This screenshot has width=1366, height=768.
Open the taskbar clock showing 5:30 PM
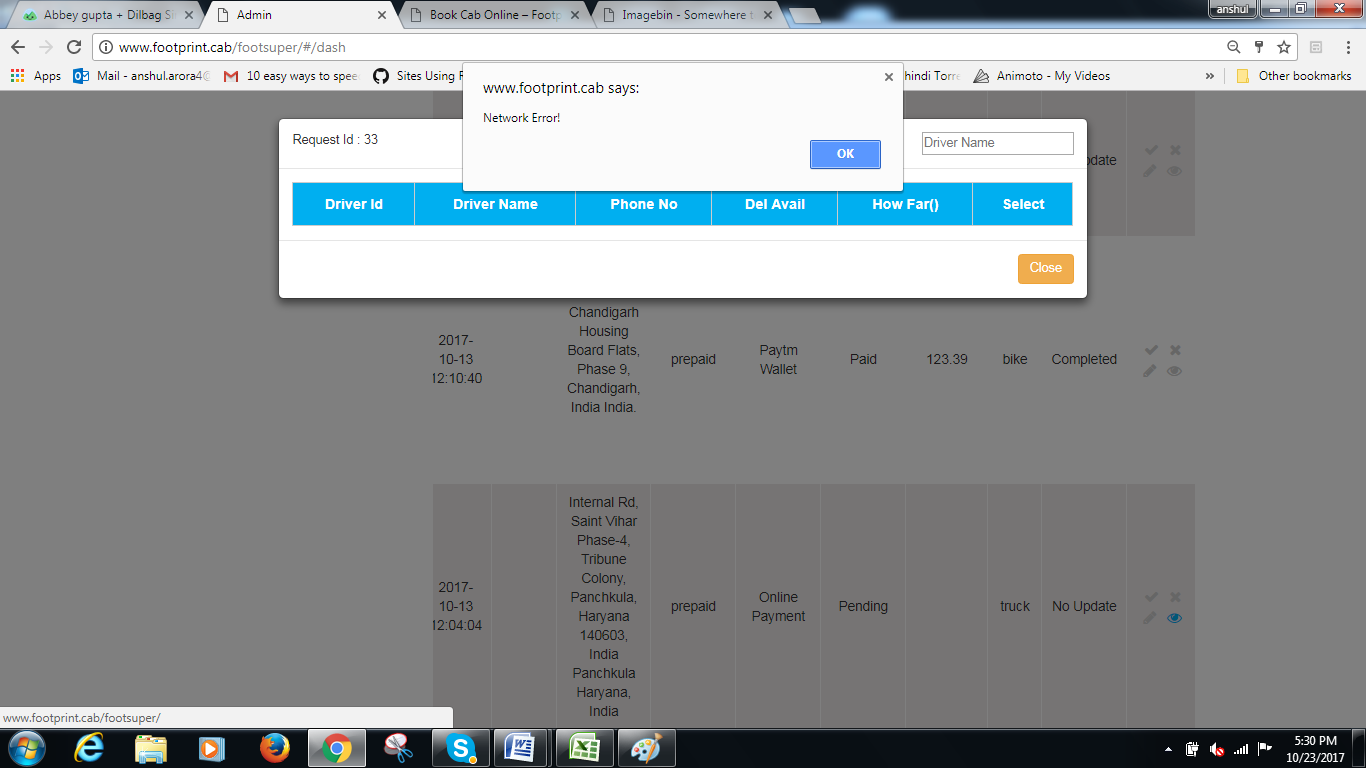click(x=1316, y=749)
